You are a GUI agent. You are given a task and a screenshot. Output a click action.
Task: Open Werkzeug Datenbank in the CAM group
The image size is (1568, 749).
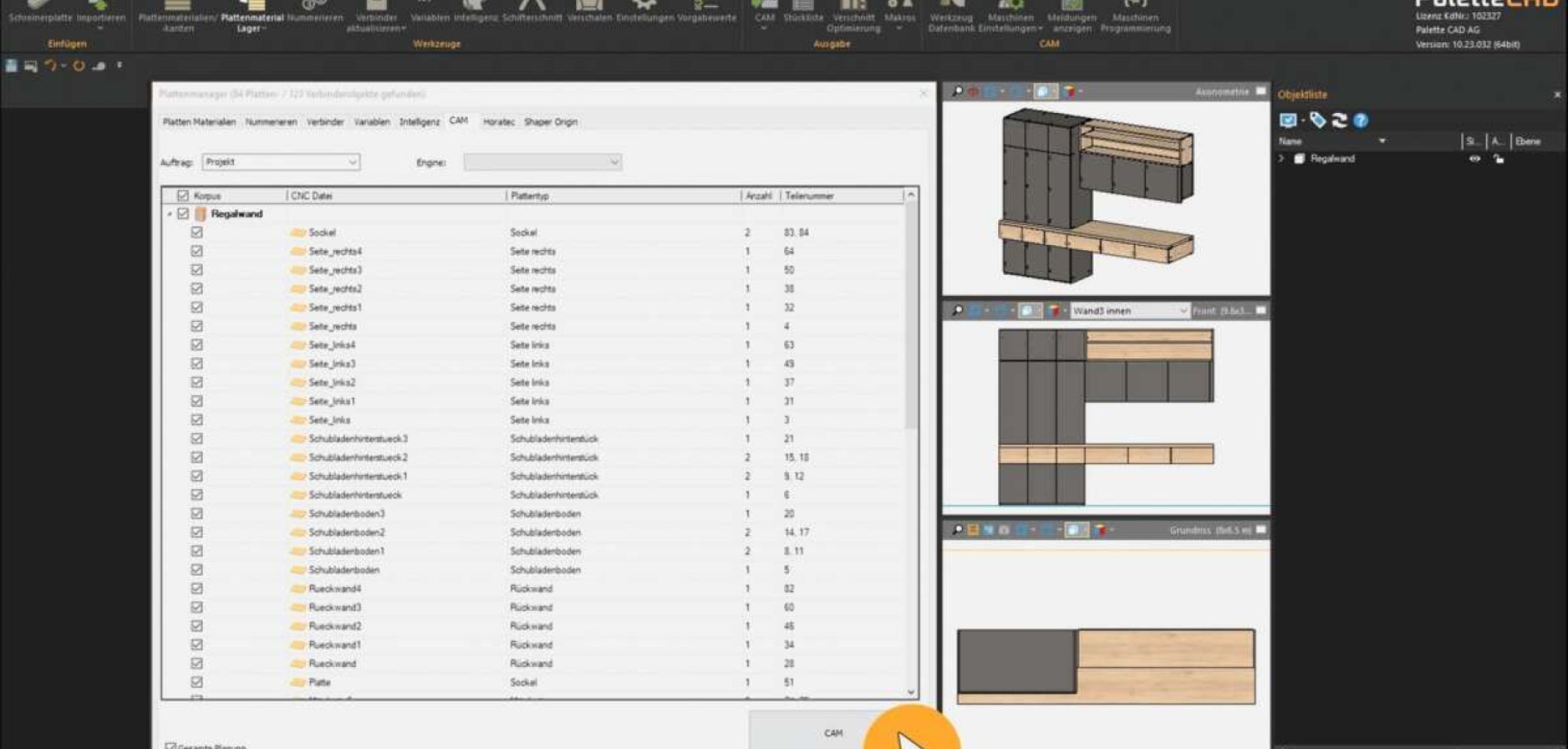(x=951, y=17)
